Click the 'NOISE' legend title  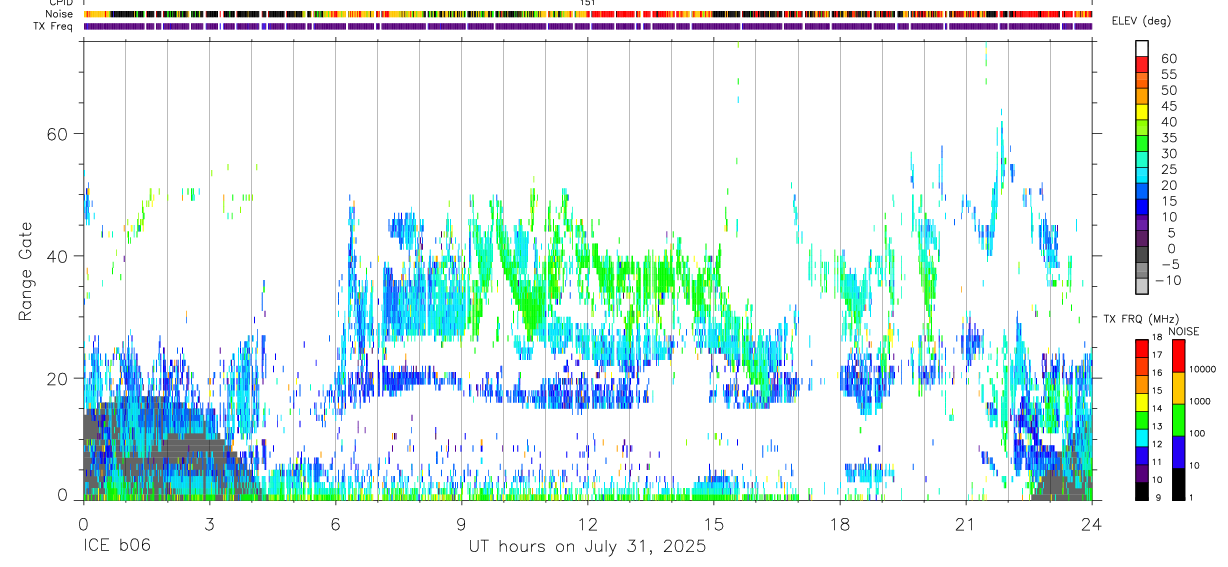tap(1183, 330)
